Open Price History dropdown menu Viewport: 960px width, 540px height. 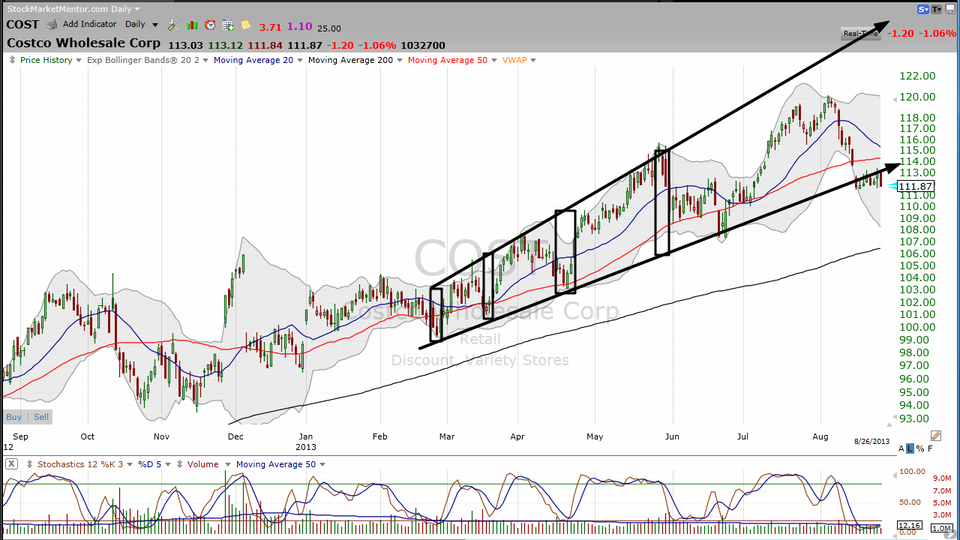tap(78, 60)
